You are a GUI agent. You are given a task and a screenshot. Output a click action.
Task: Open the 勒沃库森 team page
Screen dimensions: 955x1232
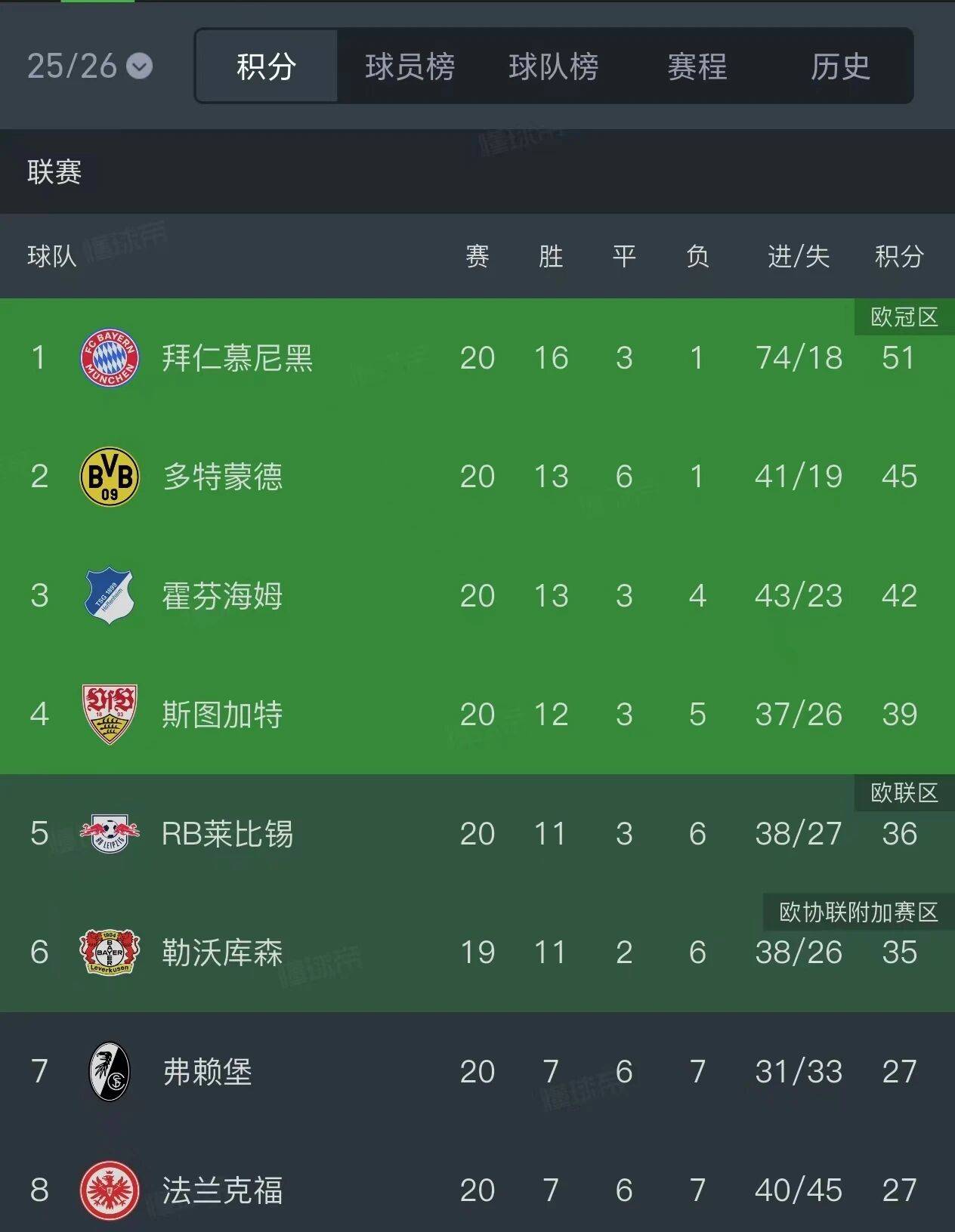(222, 953)
